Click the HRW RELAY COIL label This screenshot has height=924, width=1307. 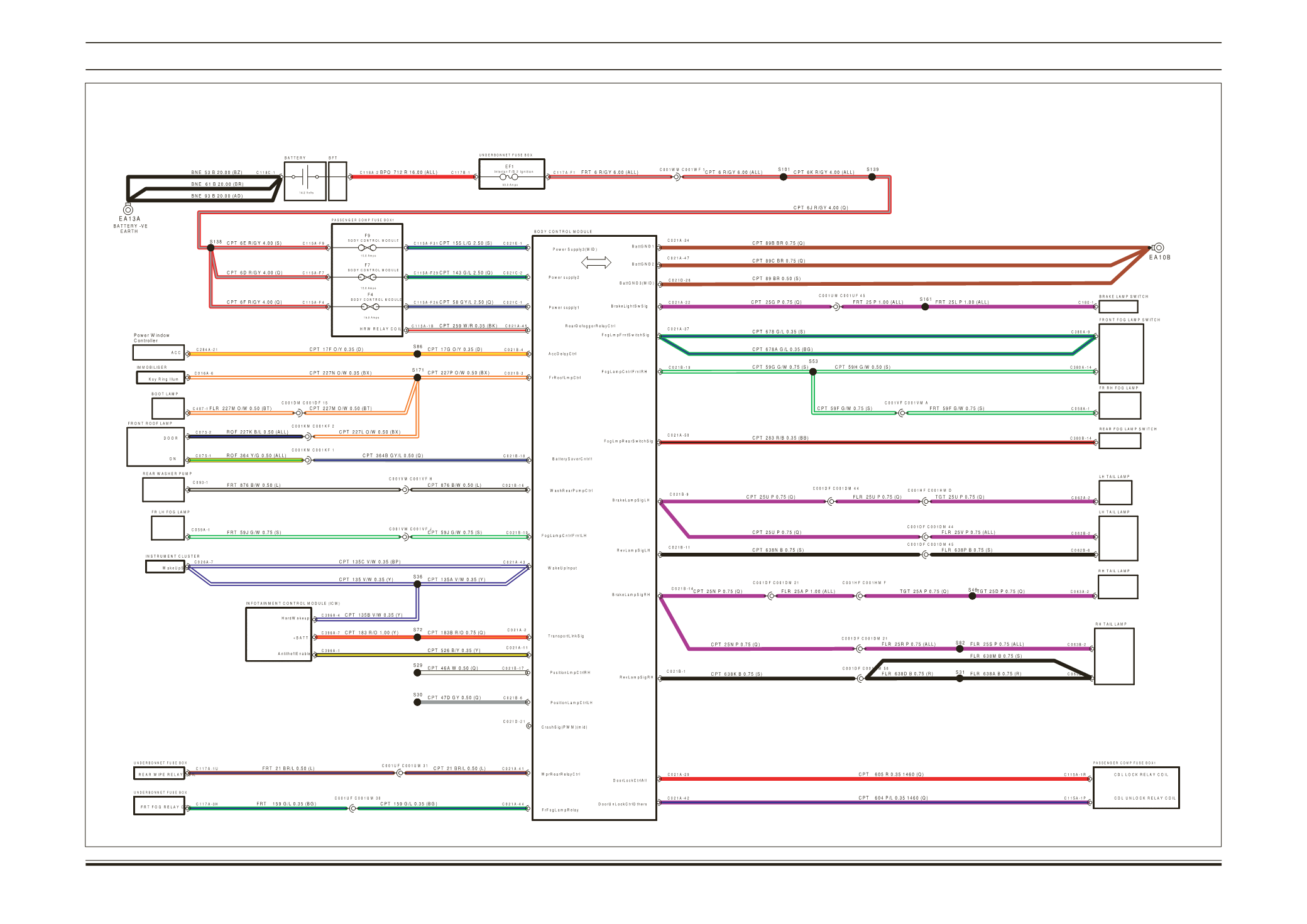[380, 329]
